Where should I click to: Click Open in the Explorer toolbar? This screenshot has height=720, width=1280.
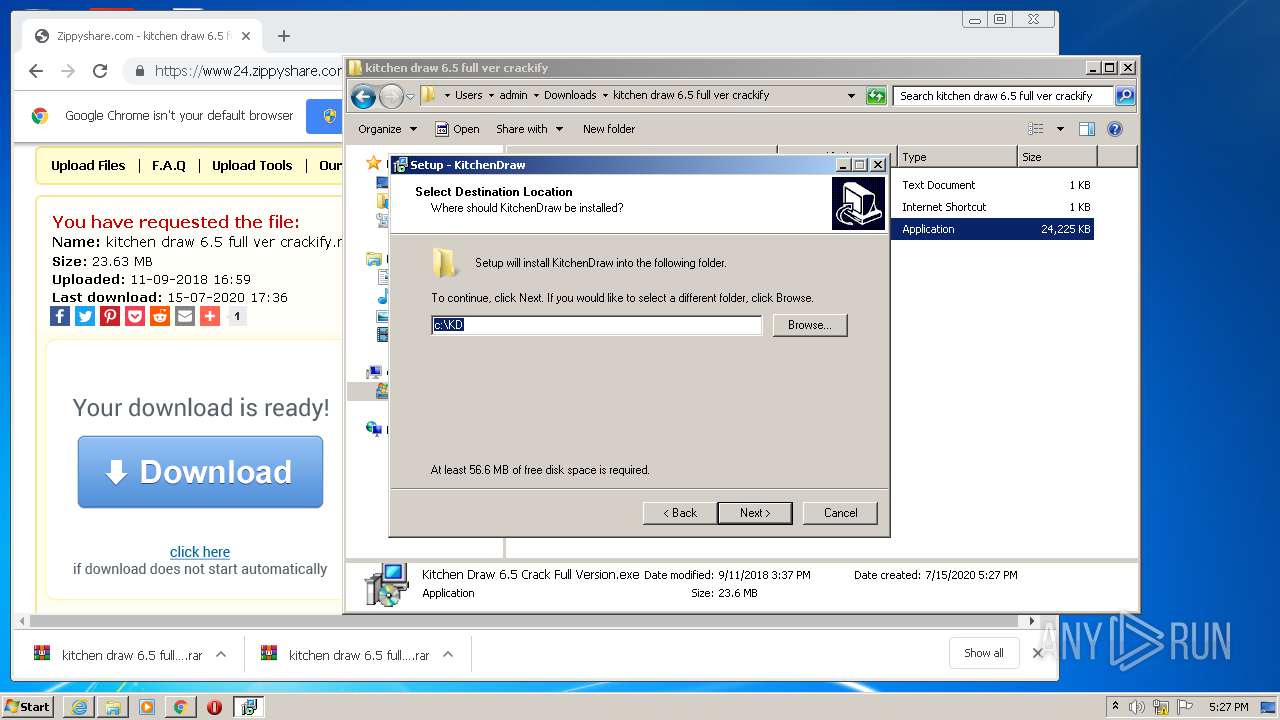tap(458, 129)
